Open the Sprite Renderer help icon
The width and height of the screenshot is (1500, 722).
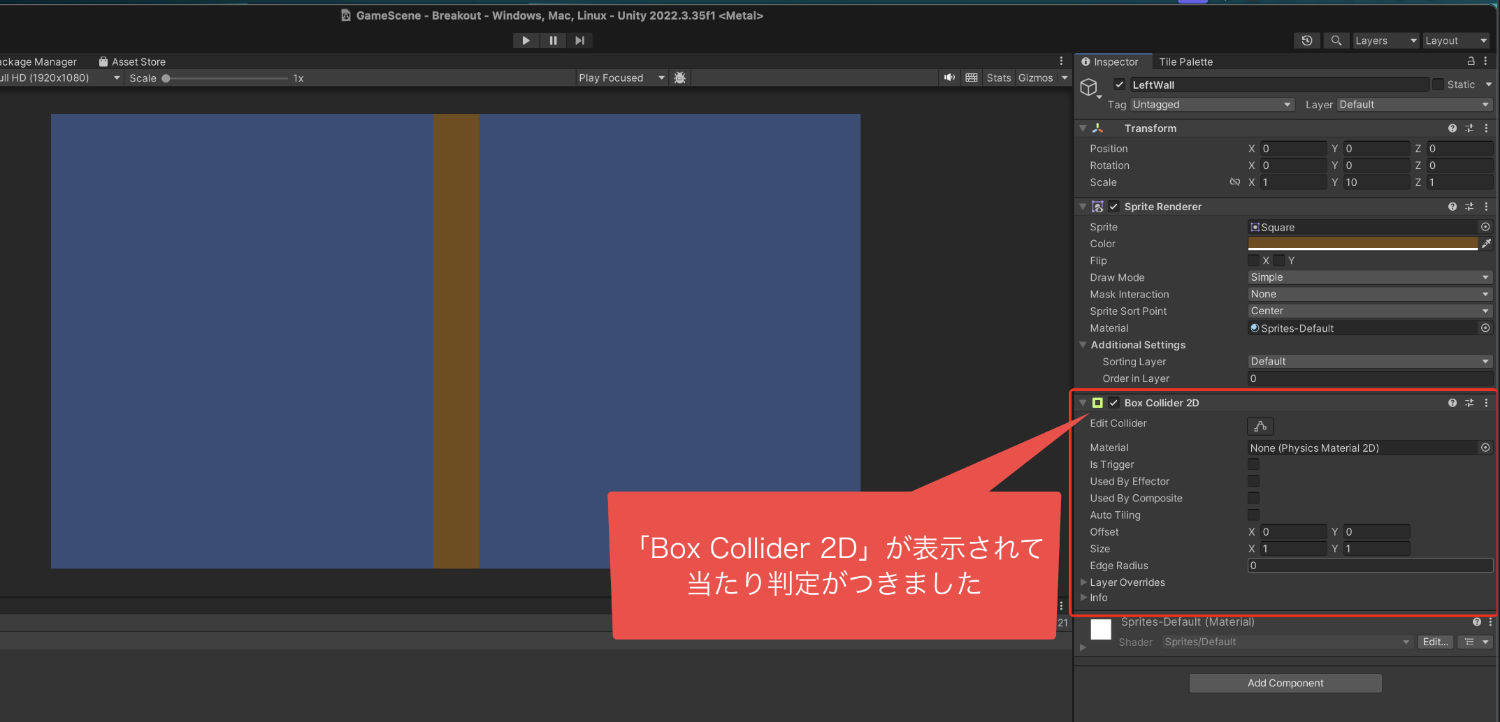coord(1453,206)
